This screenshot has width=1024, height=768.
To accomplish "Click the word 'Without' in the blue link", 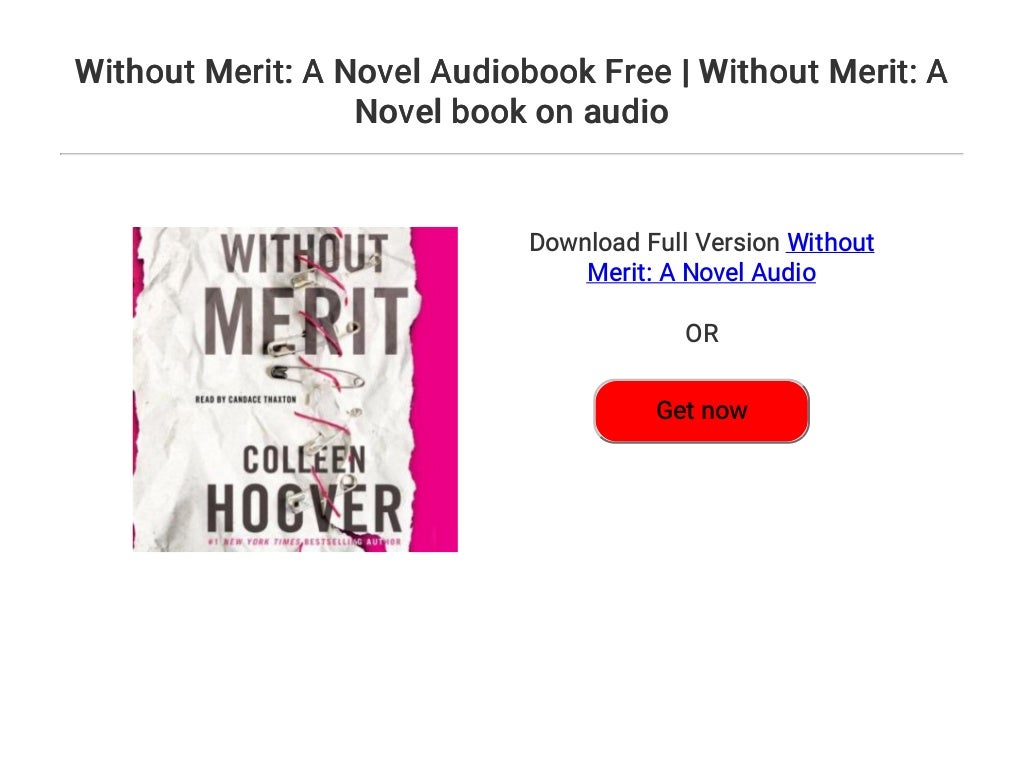I will point(831,242).
